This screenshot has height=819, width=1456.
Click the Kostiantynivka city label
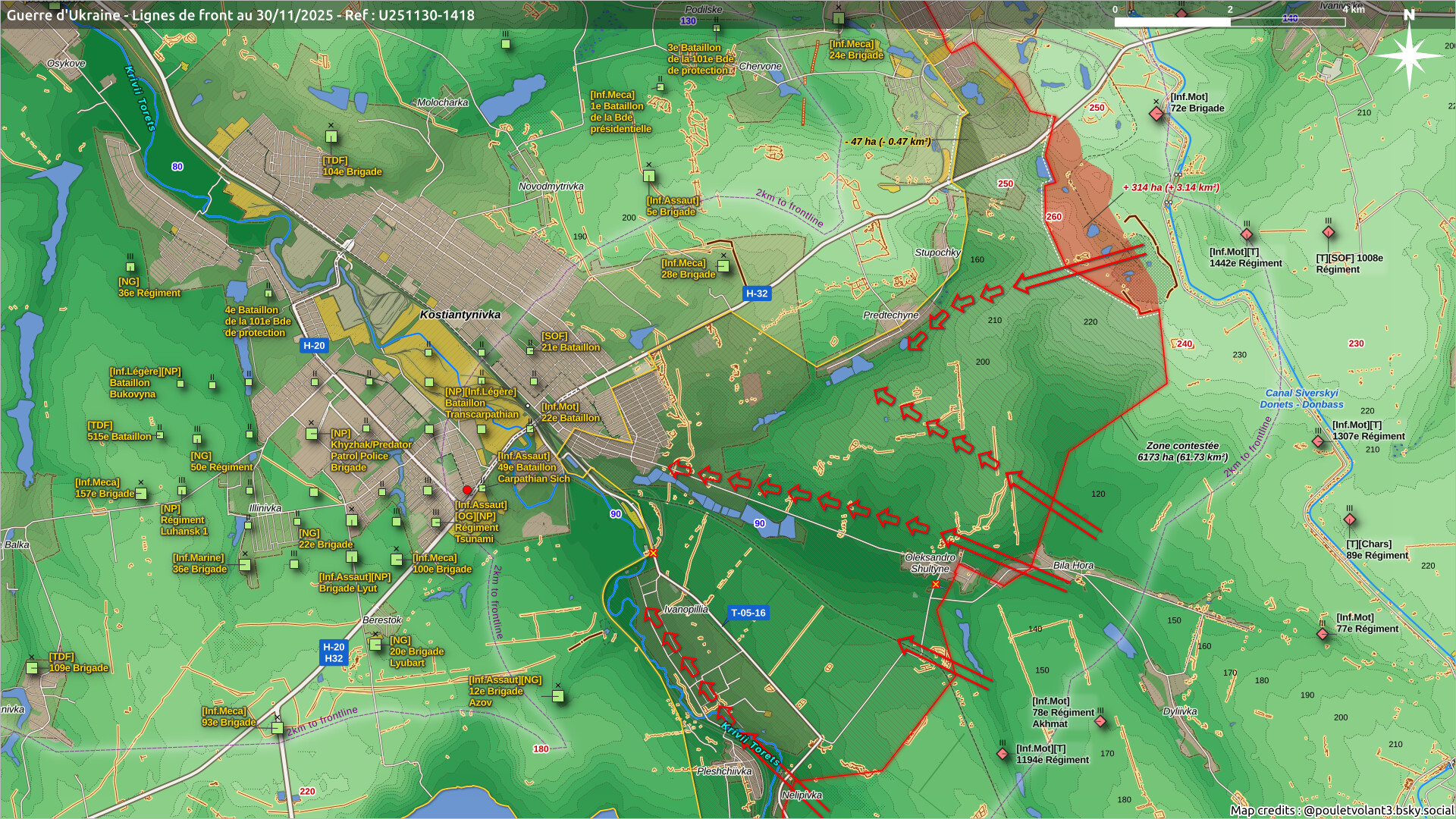pos(460,315)
